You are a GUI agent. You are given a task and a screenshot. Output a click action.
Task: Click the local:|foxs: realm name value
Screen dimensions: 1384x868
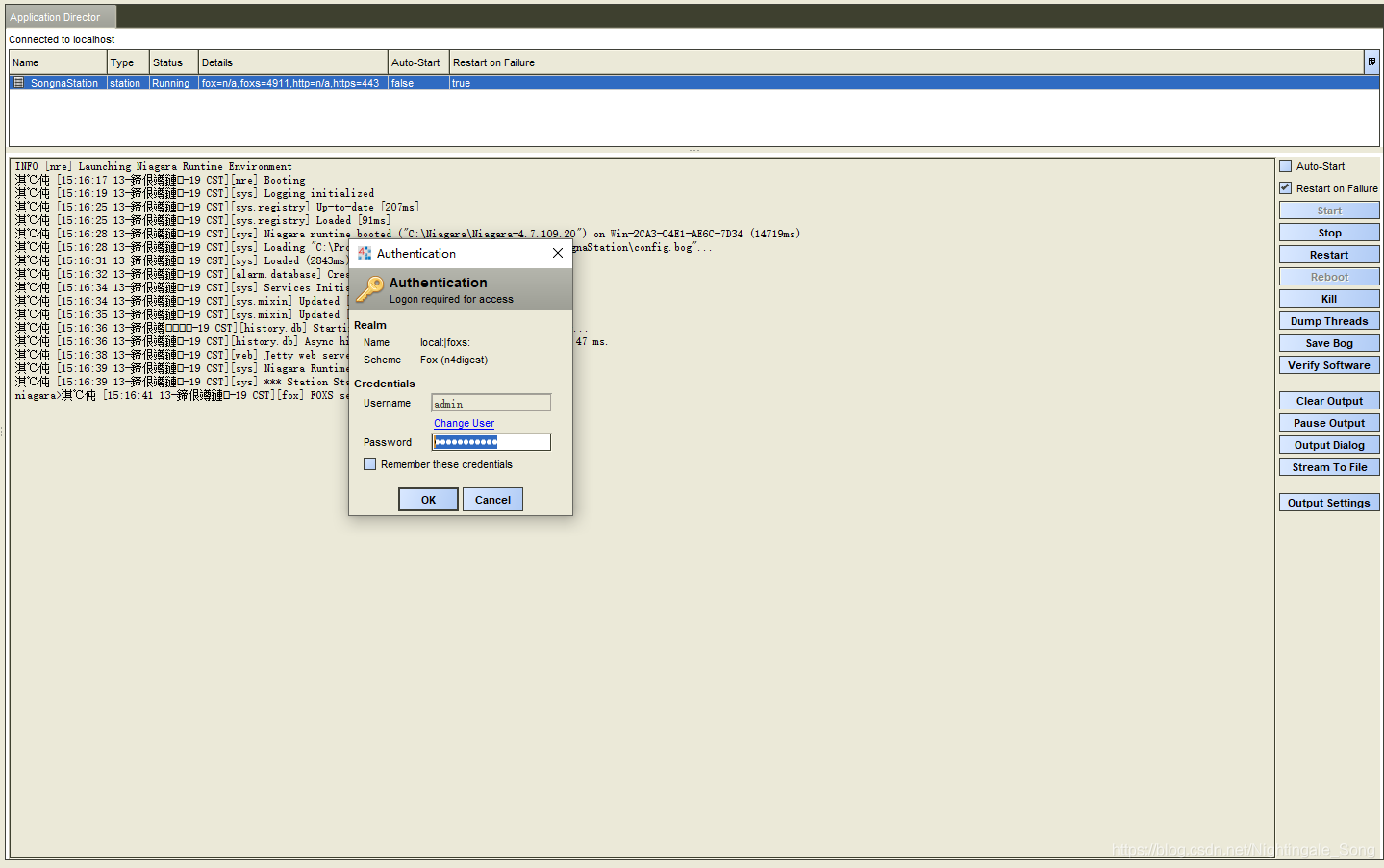pyautogui.click(x=445, y=342)
